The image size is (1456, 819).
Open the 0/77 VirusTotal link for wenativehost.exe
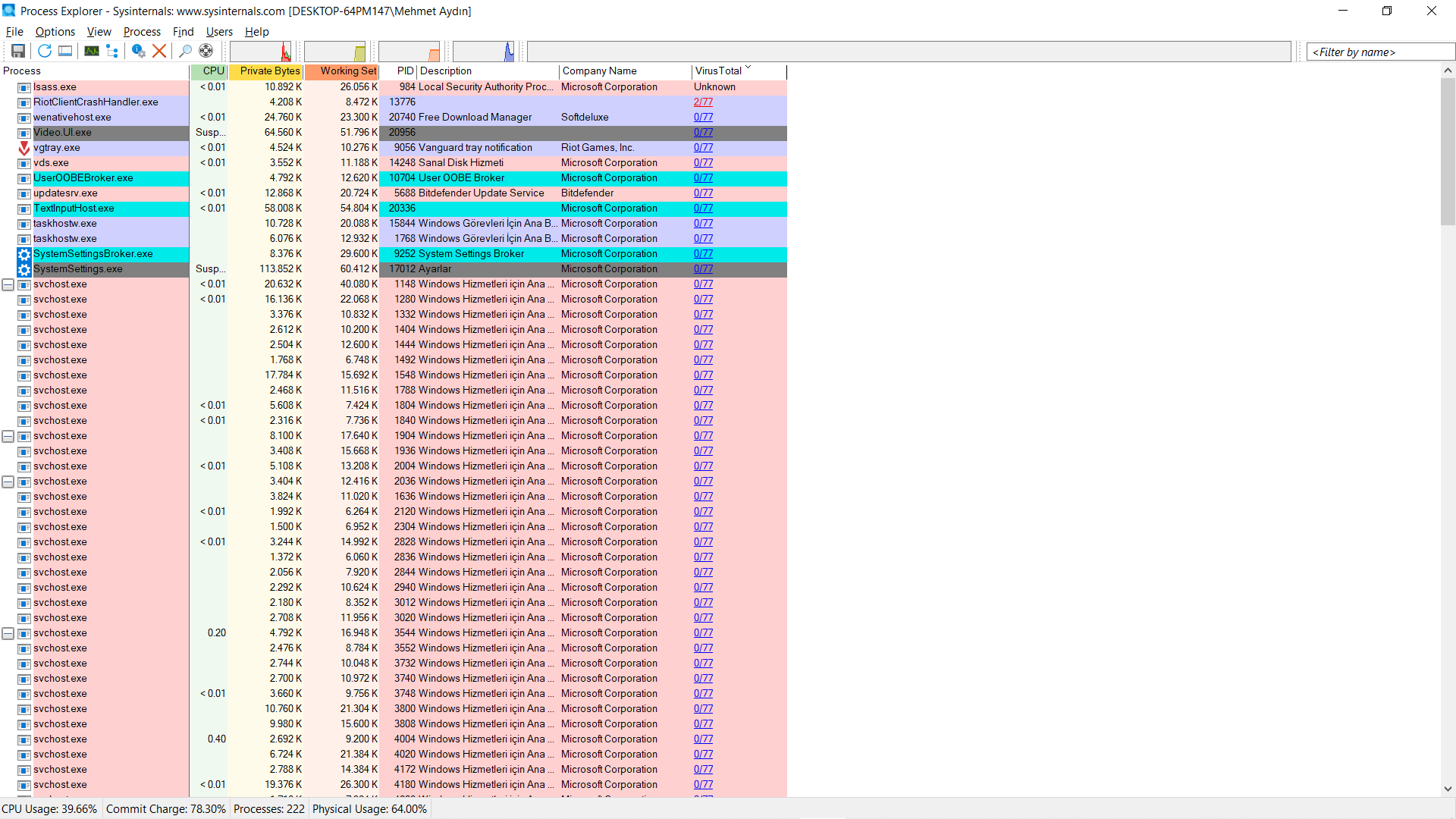703,118
